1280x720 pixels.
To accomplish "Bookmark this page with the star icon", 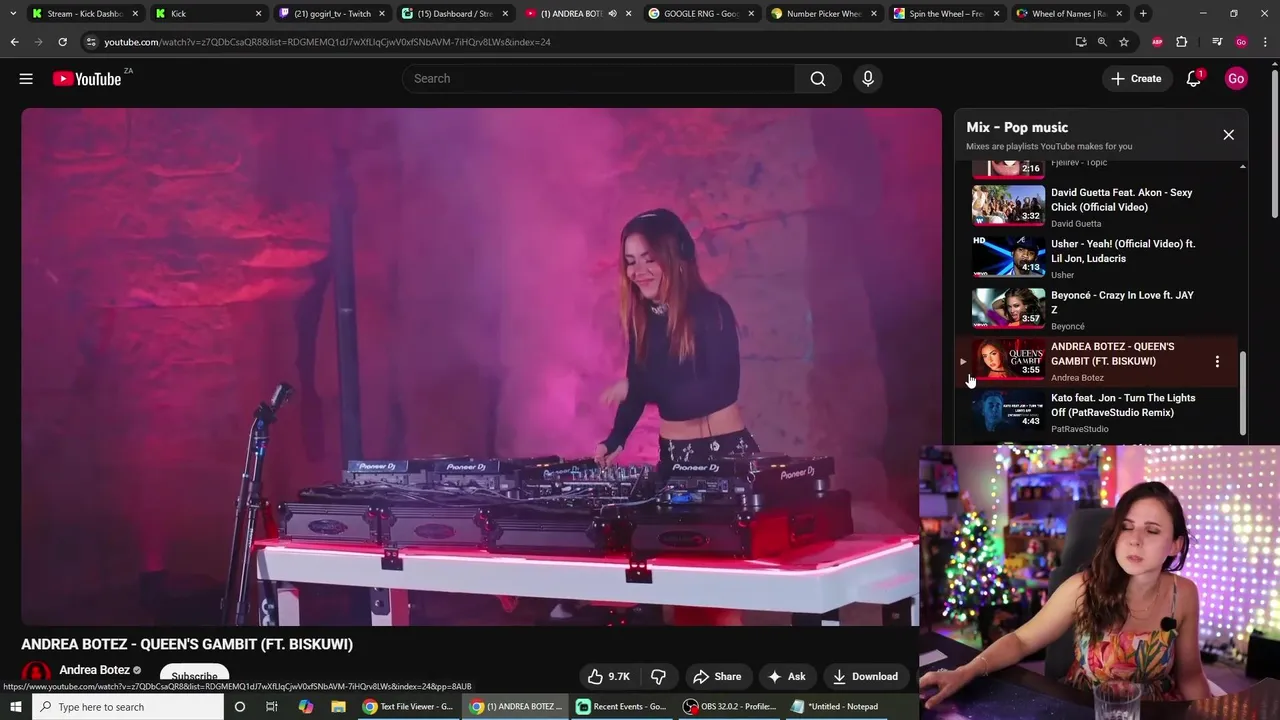I will pos(1124,42).
